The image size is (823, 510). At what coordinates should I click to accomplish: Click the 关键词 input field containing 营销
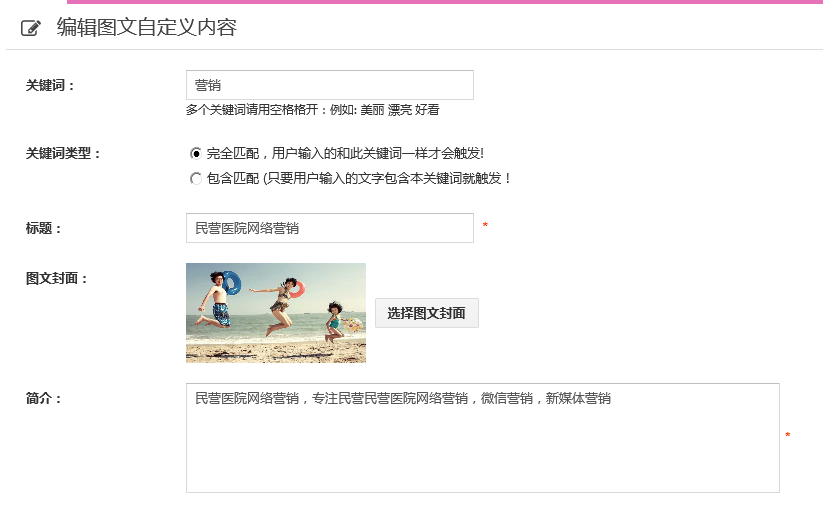click(330, 85)
